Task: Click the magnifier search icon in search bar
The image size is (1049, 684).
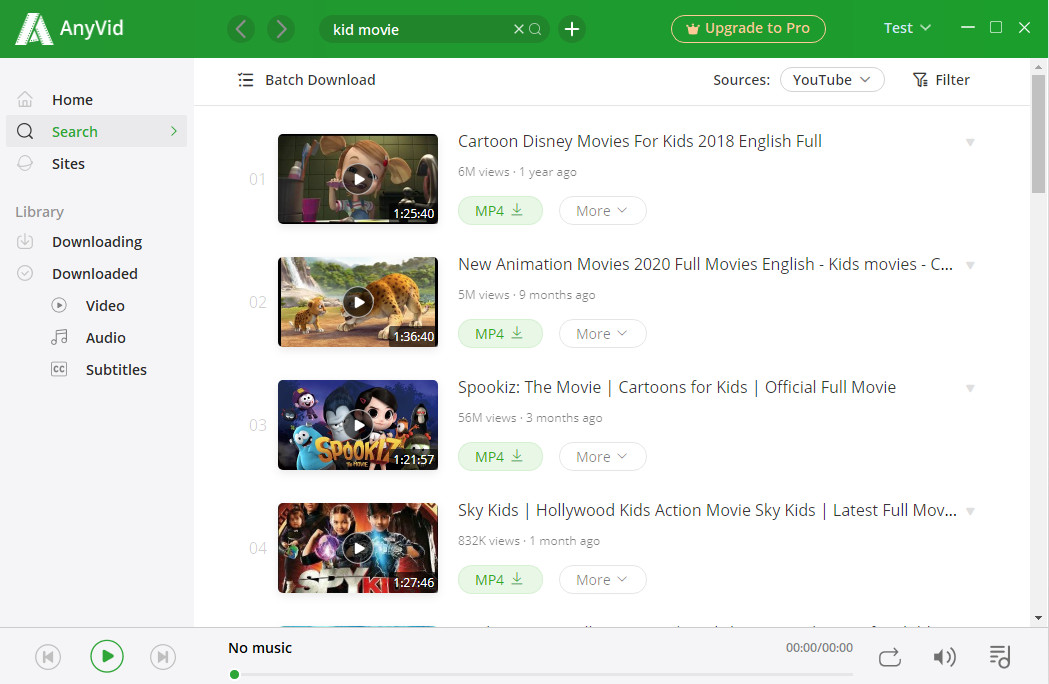Action: click(x=536, y=29)
